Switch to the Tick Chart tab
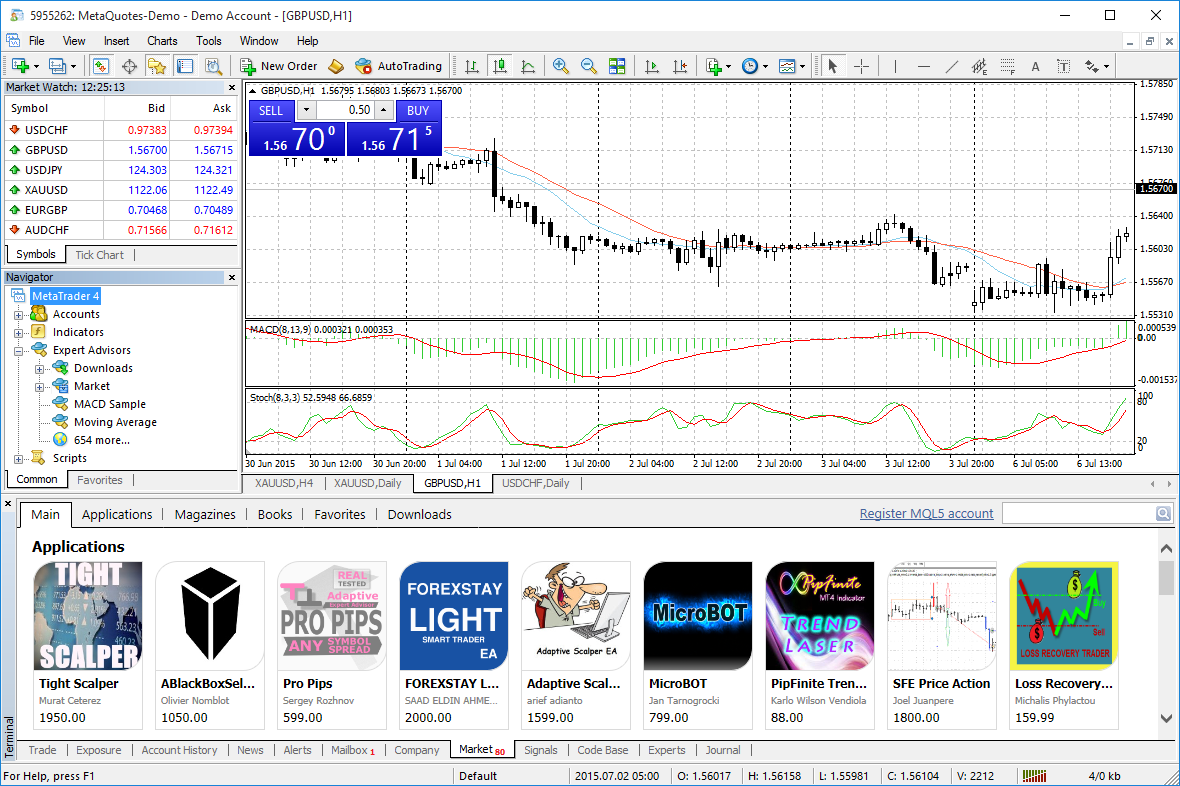Image resolution: width=1180 pixels, height=786 pixels. coord(99,254)
